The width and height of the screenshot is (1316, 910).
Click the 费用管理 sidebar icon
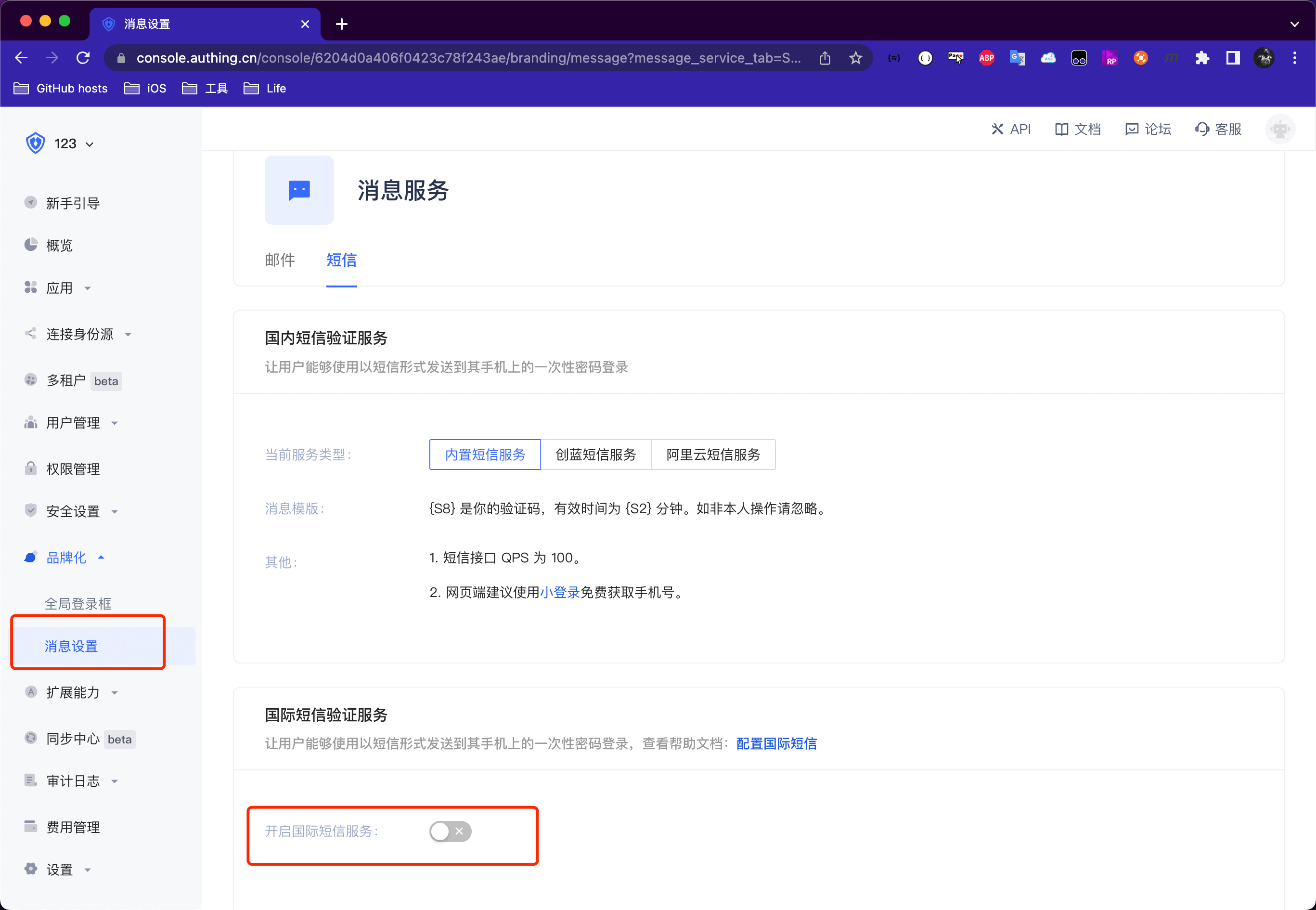(31, 826)
